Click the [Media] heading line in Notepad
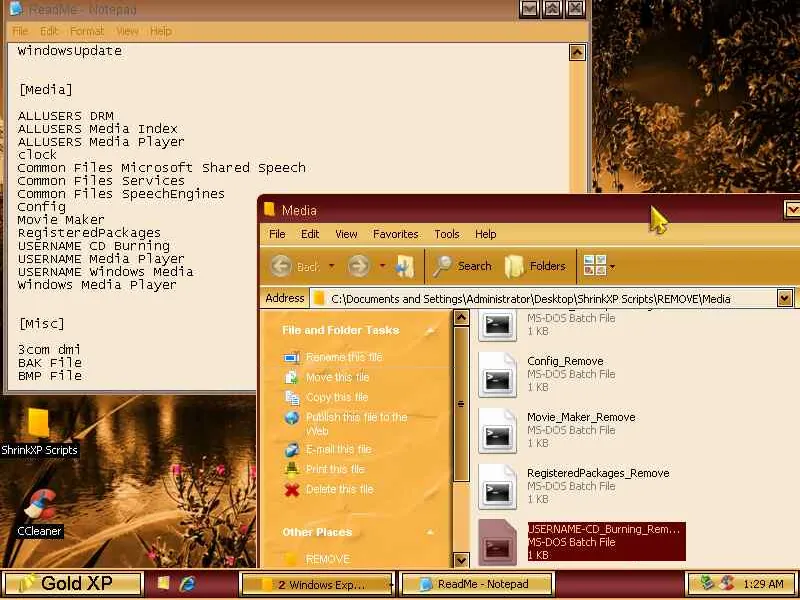 pyautogui.click(x=45, y=90)
